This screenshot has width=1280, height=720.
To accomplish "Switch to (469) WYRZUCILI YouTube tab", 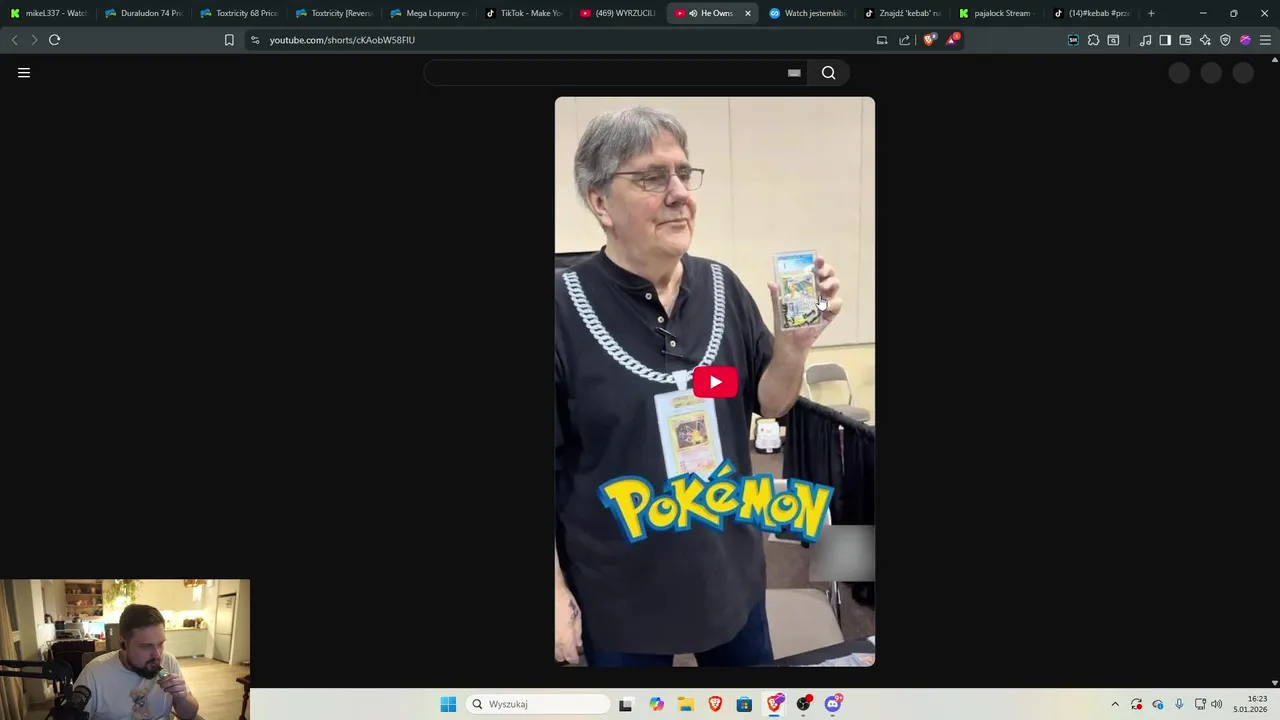I will tap(619, 13).
